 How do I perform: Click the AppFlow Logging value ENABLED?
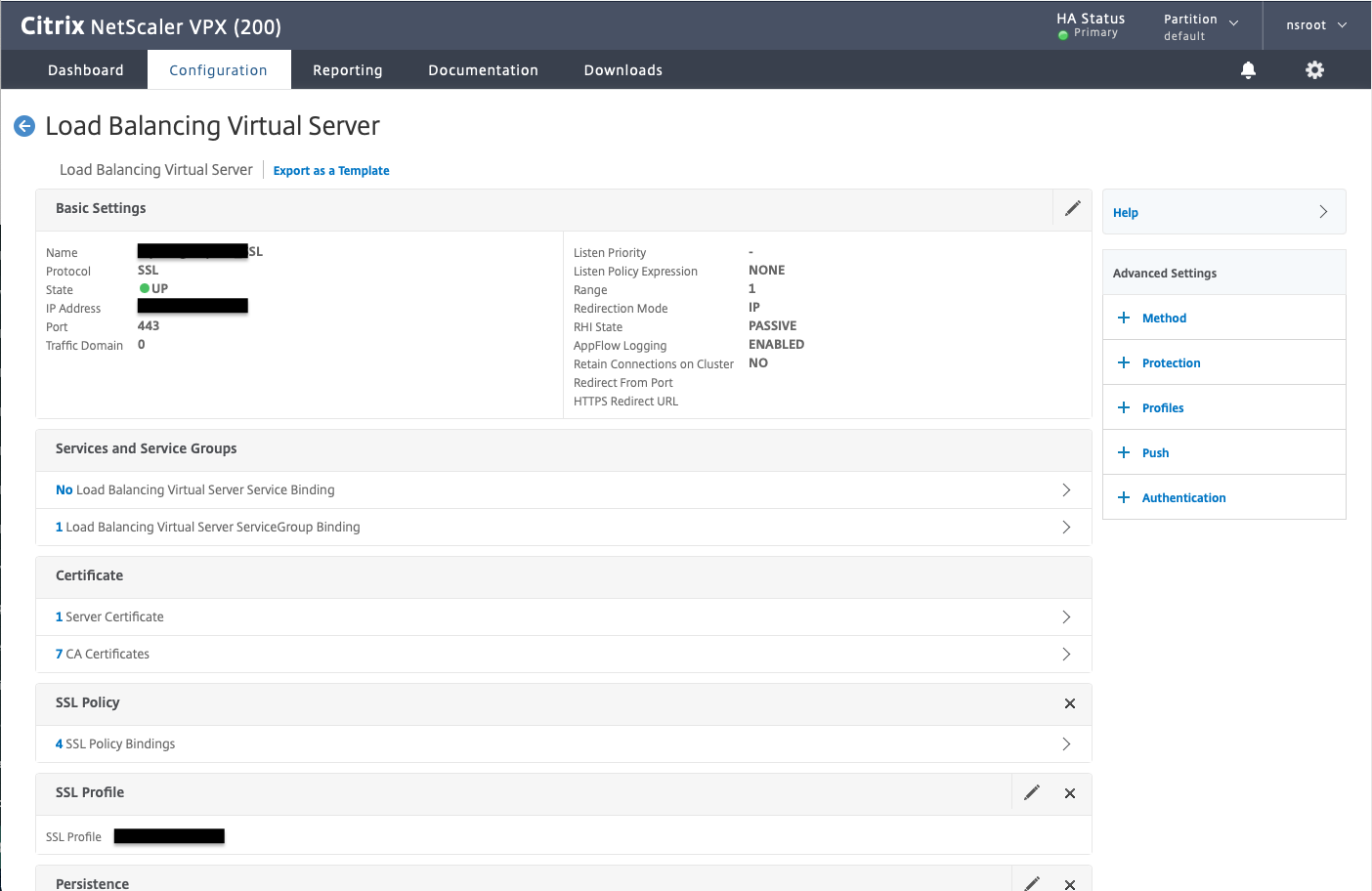point(777,345)
